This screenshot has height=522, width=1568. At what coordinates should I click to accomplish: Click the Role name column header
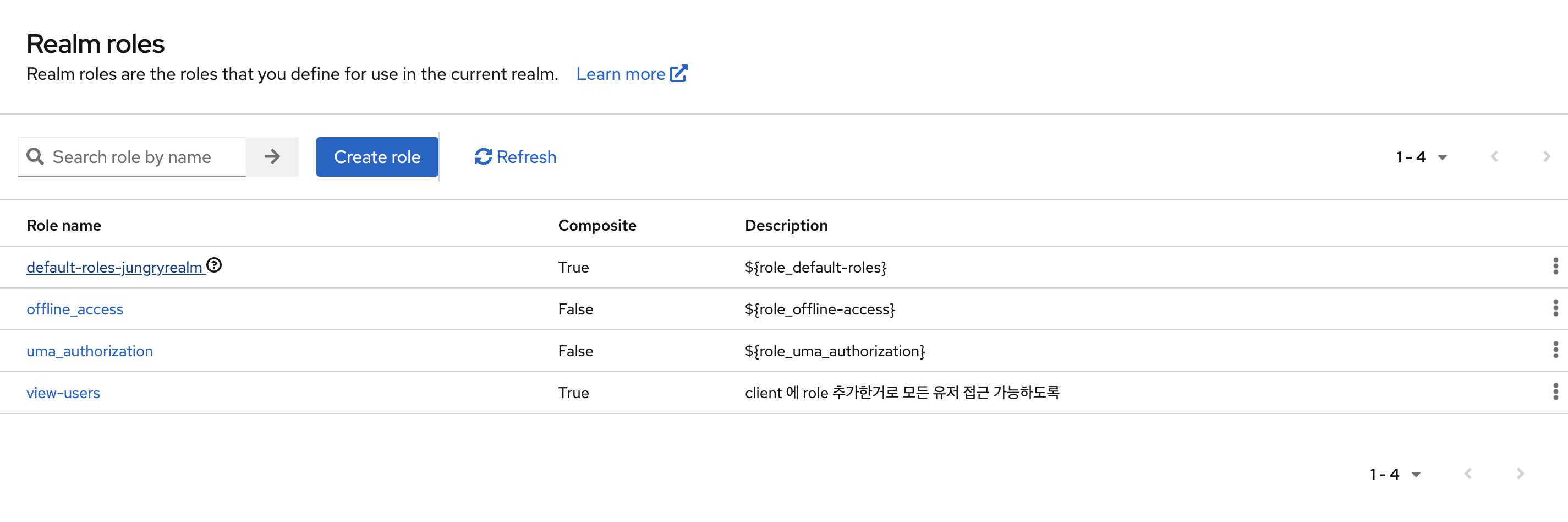(x=64, y=225)
